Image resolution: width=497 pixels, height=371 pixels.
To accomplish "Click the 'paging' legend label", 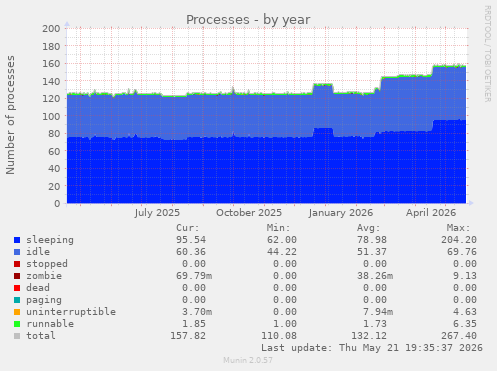I will click(x=44, y=300).
